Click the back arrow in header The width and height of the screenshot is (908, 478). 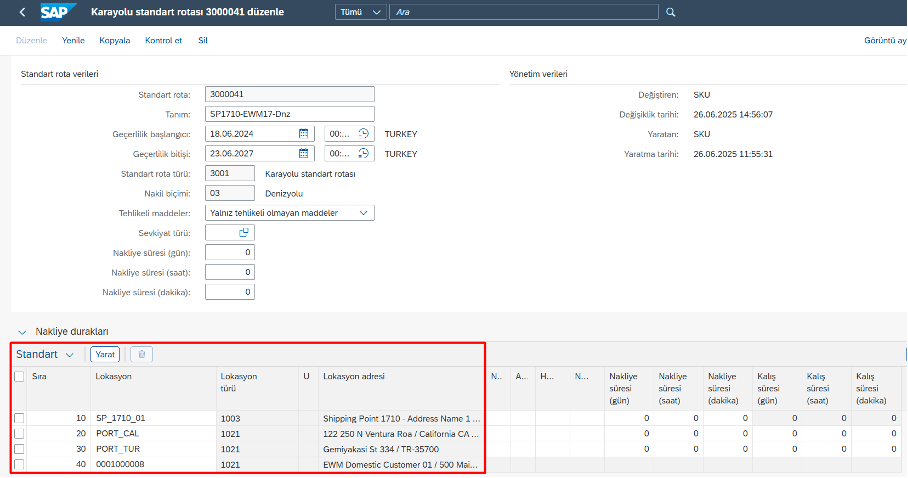22,12
